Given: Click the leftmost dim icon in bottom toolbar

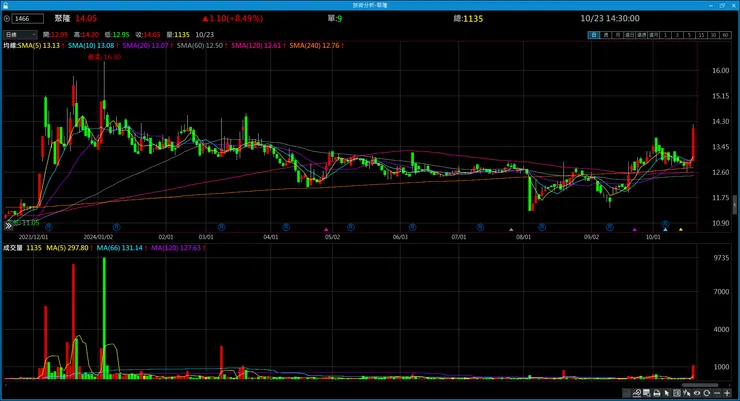Looking at the screenshot, I should [x=627, y=393].
